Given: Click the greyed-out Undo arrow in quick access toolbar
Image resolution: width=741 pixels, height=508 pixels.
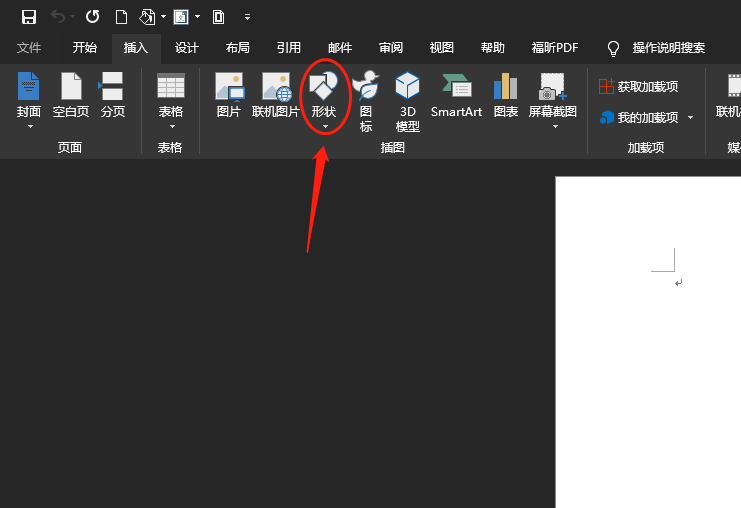Looking at the screenshot, I should point(58,17).
